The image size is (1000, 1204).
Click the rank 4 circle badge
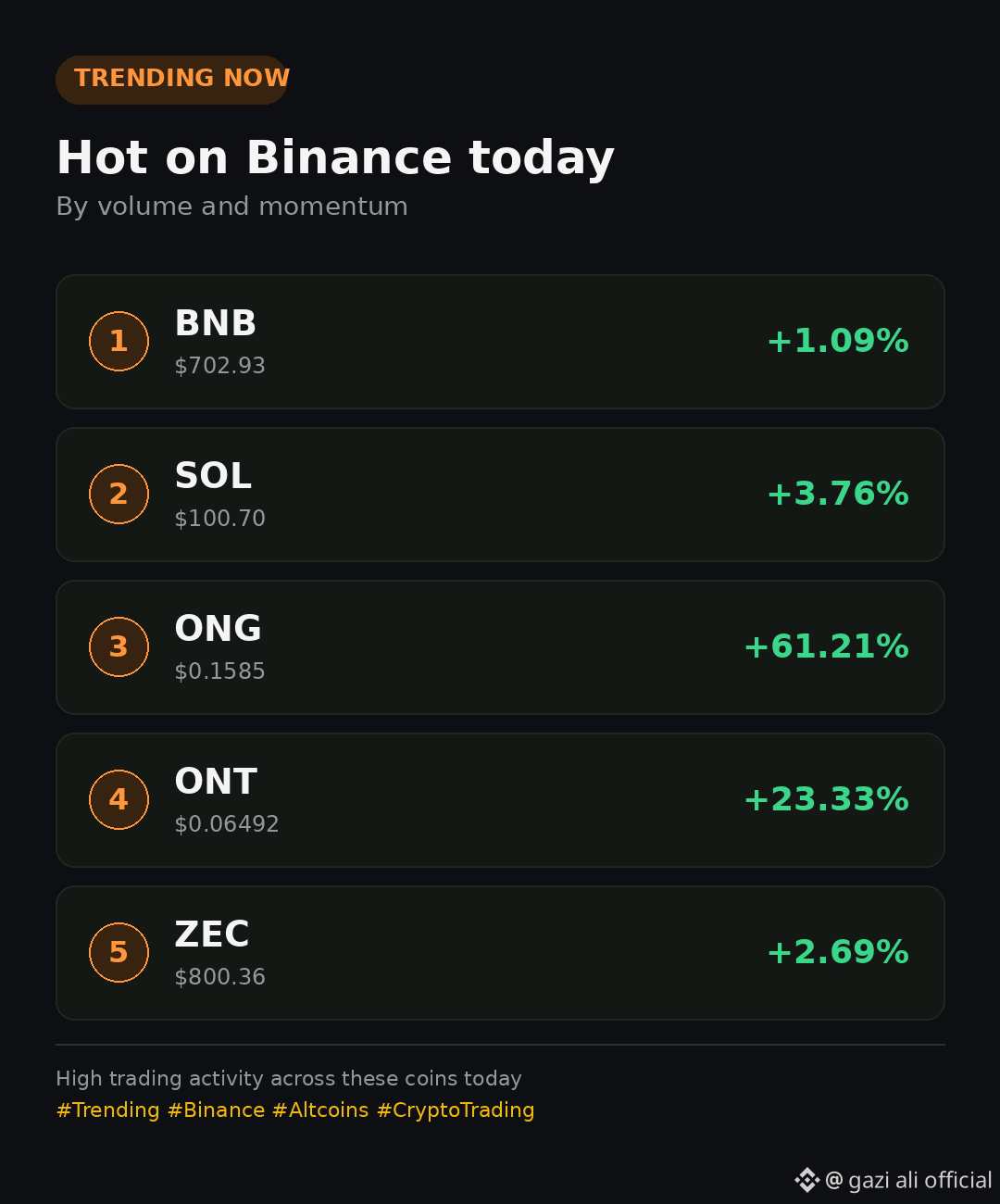tap(119, 799)
